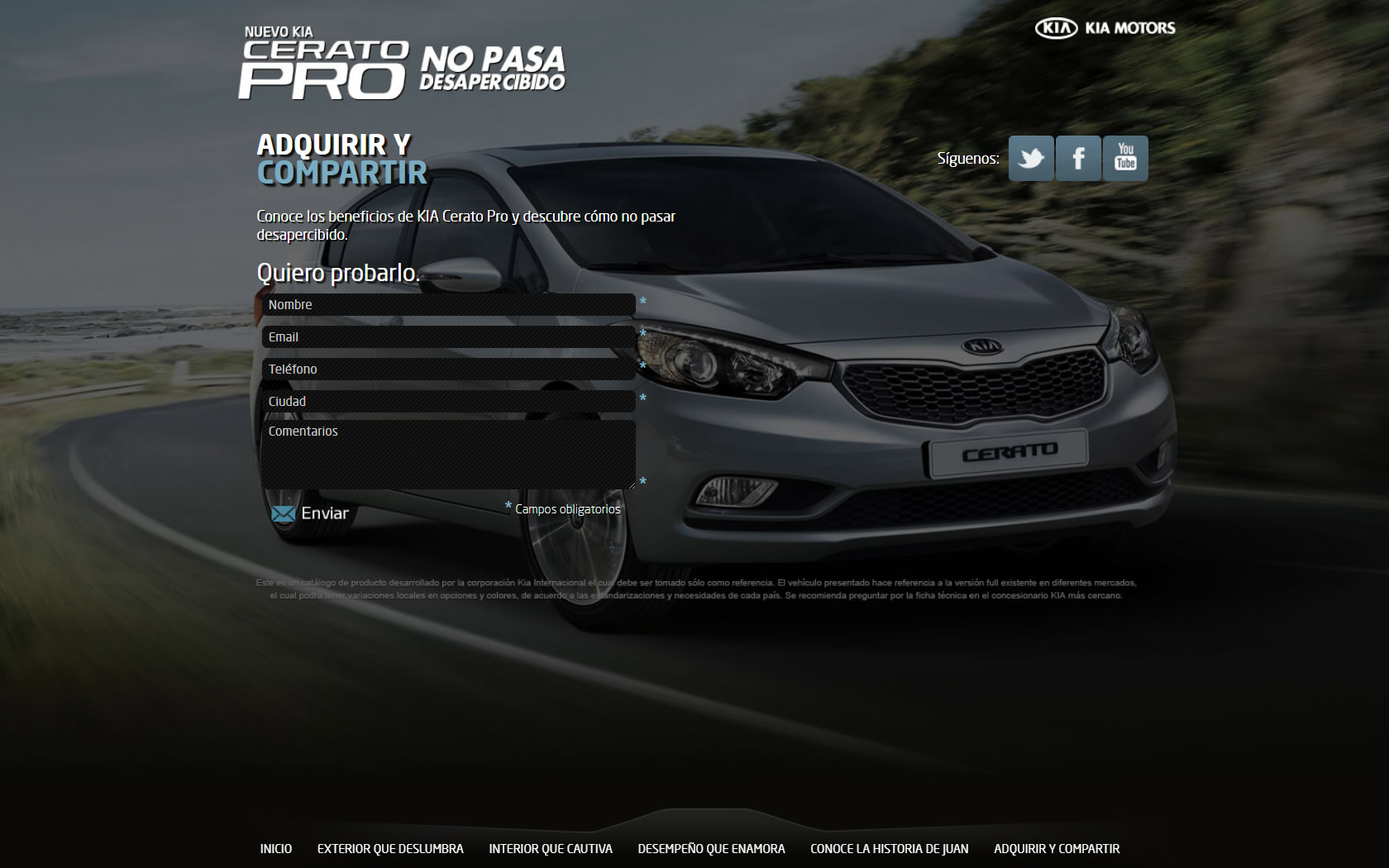Image resolution: width=1389 pixels, height=868 pixels.
Task: Click the KIA Motors logo
Action: (1105, 28)
